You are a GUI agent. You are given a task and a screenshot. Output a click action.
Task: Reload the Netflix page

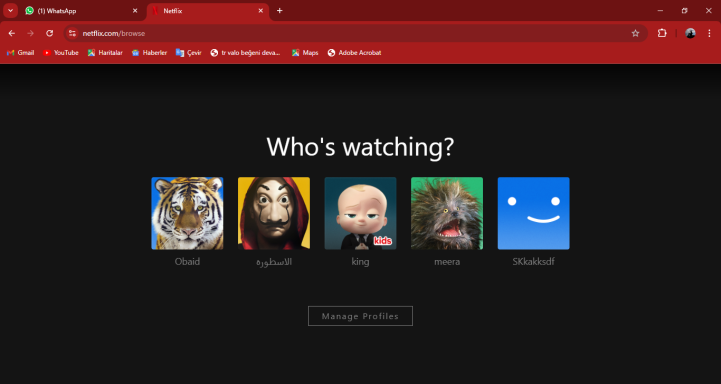[50, 33]
